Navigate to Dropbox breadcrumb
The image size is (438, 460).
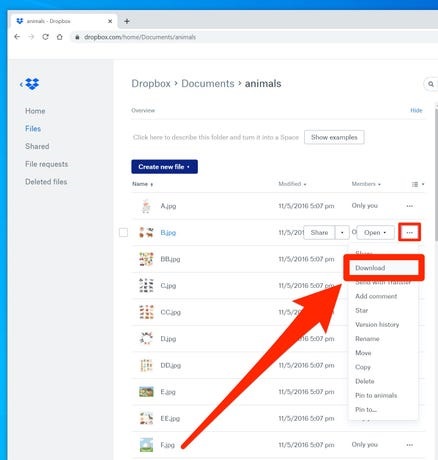point(151,84)
